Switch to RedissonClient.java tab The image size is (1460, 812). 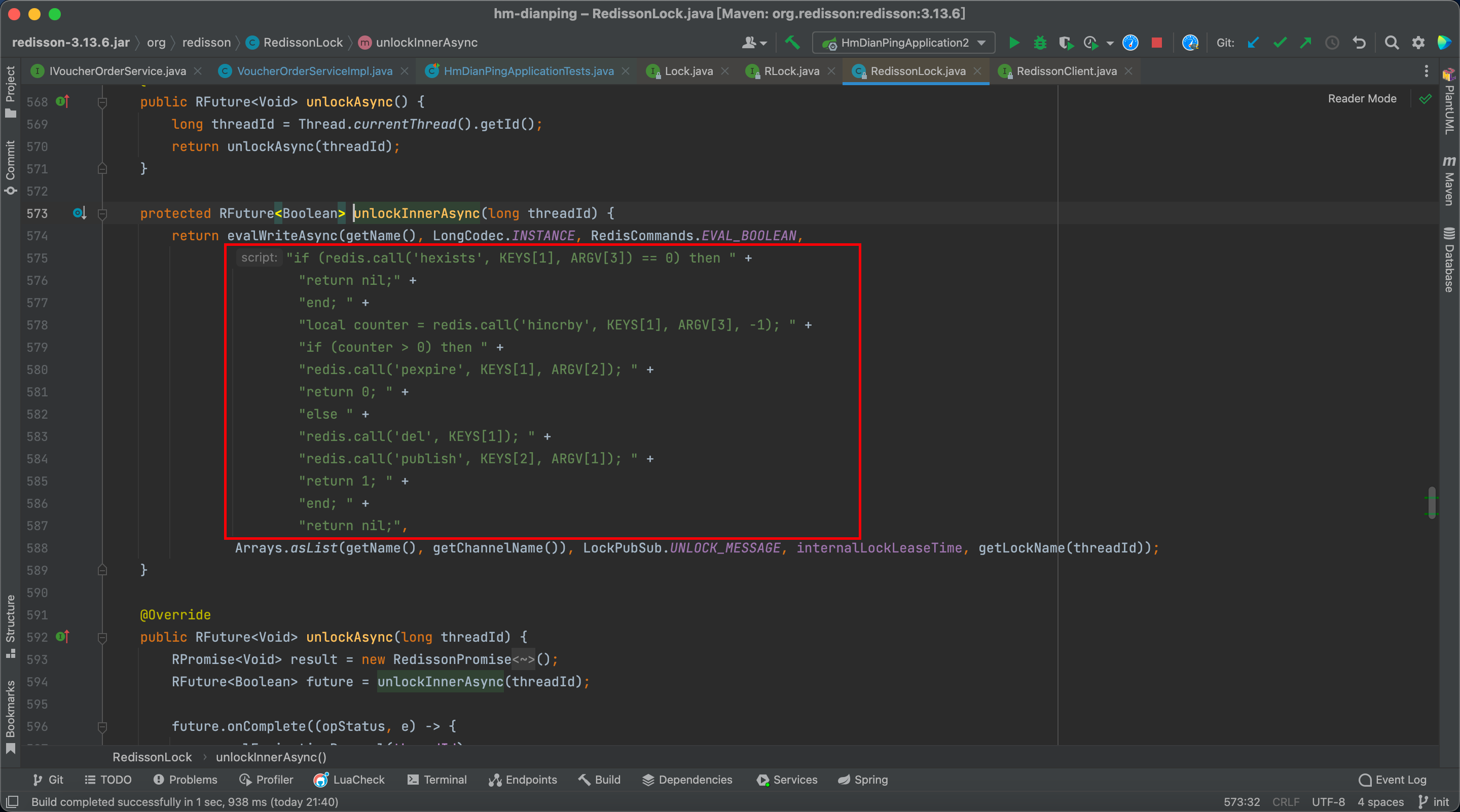1066,71
